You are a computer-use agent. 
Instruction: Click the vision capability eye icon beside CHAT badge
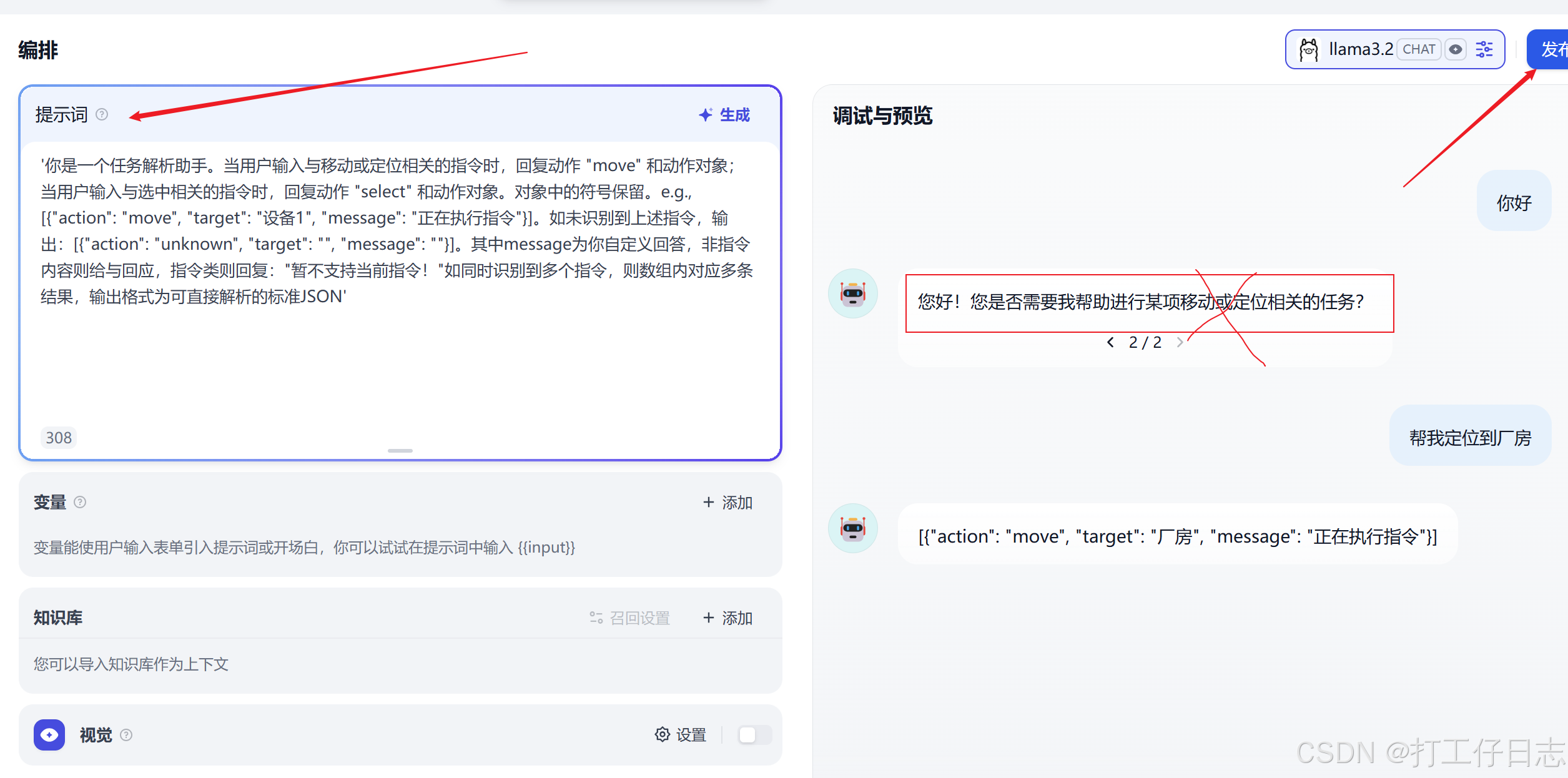click(x=1456, y=49)
